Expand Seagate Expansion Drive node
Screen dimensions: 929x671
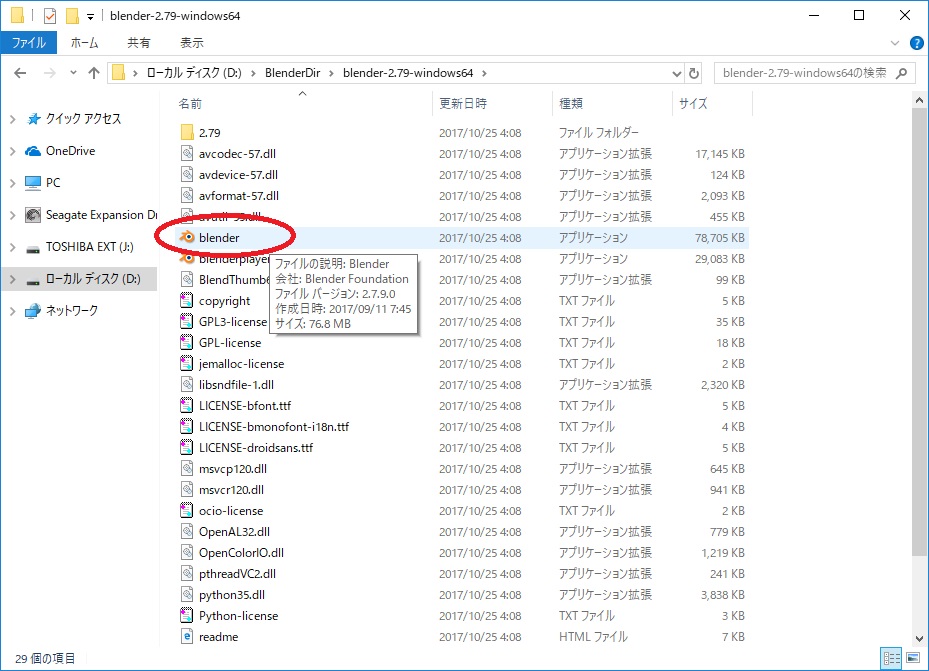[x=12, y=215]
